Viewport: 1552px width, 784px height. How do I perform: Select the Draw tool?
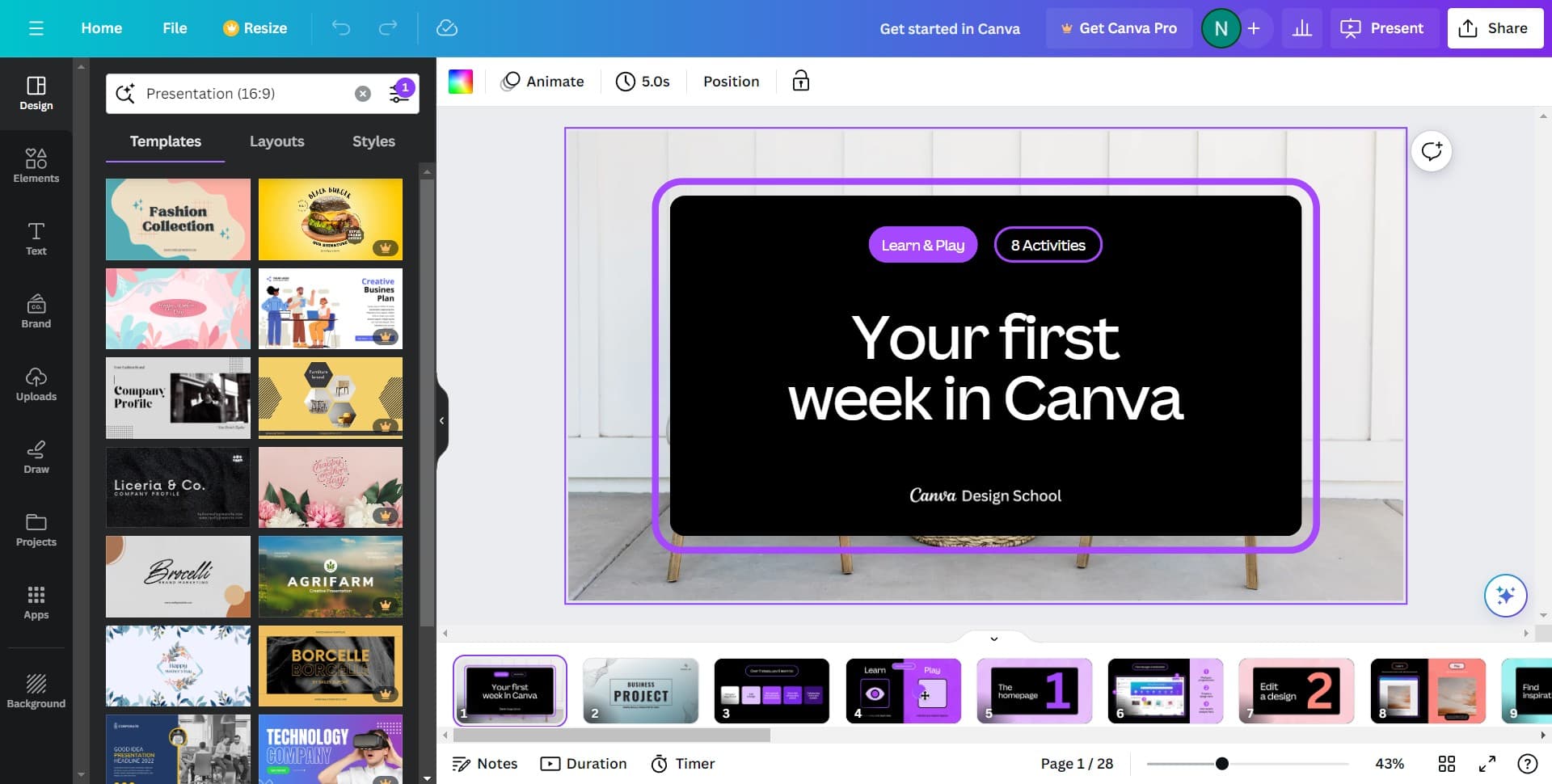tap(36, 457)
